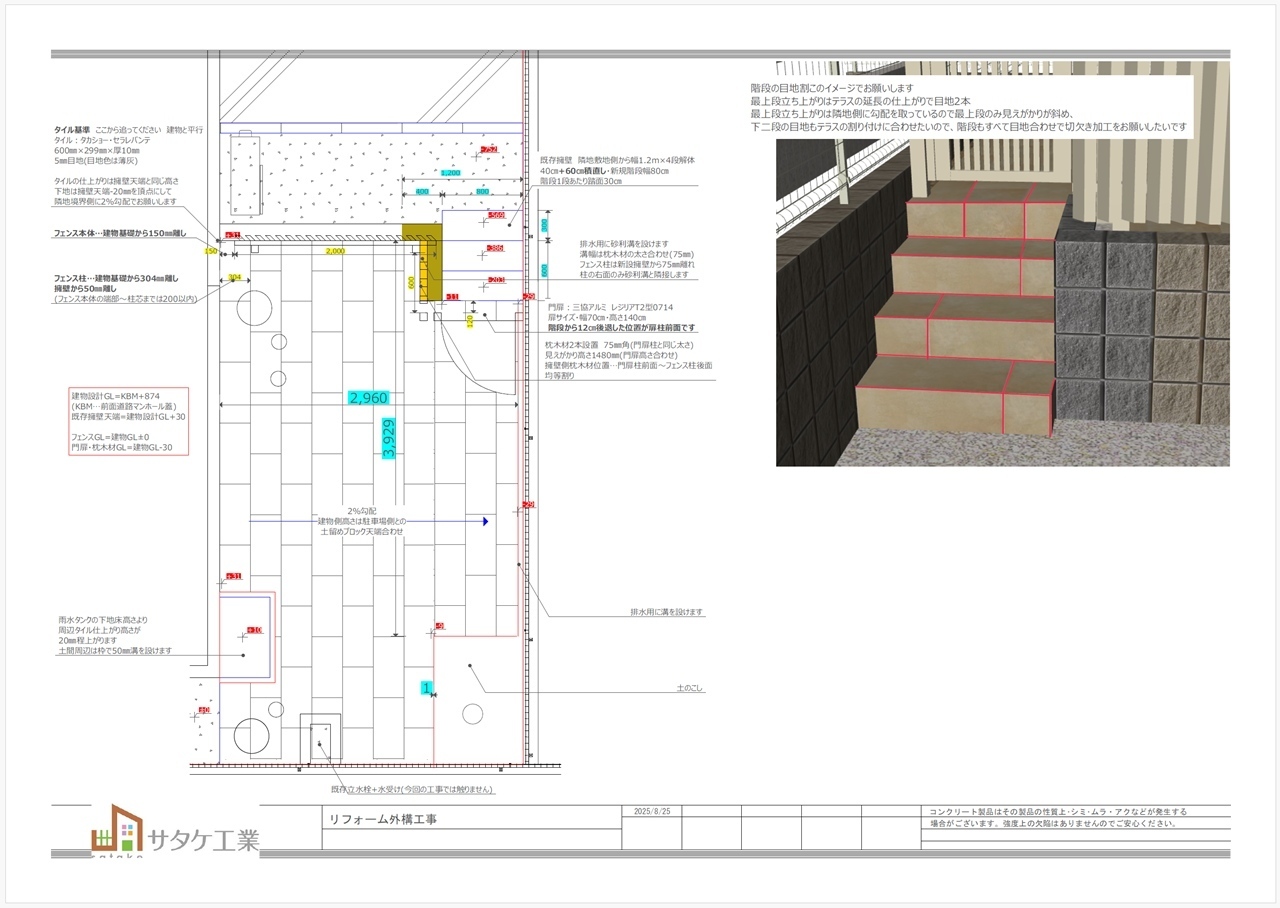
Task: Click the large circle in bottom-left of plan
Action: coord(251,736)
